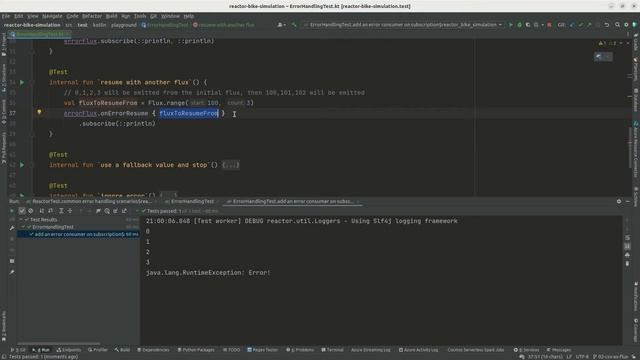Screen dimensions: 640x360
Task: Open the Build menu
Action: (x=111, y=16)
